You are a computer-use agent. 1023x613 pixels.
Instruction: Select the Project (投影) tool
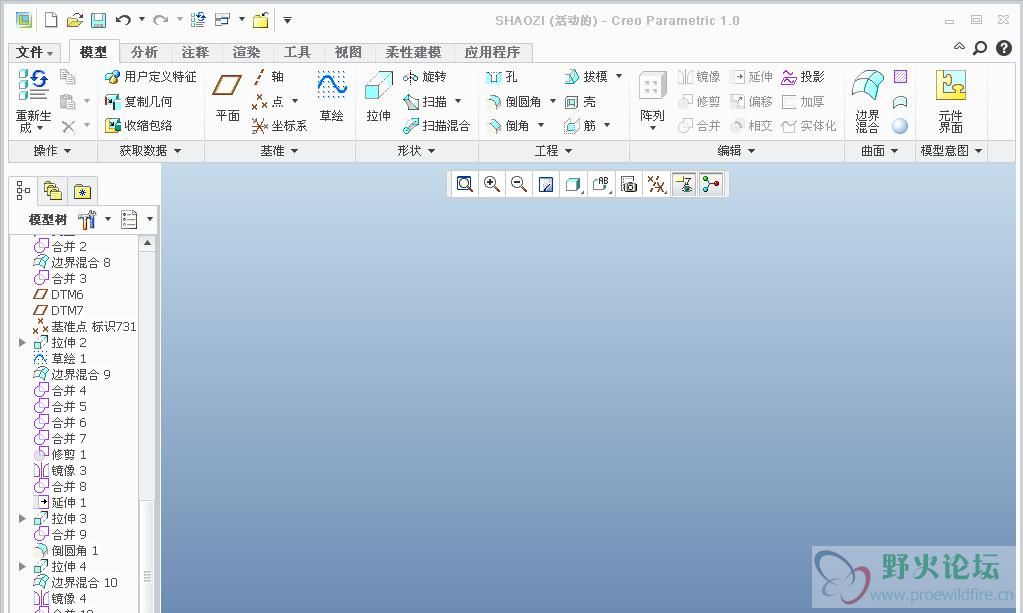(x=803, y=77)
